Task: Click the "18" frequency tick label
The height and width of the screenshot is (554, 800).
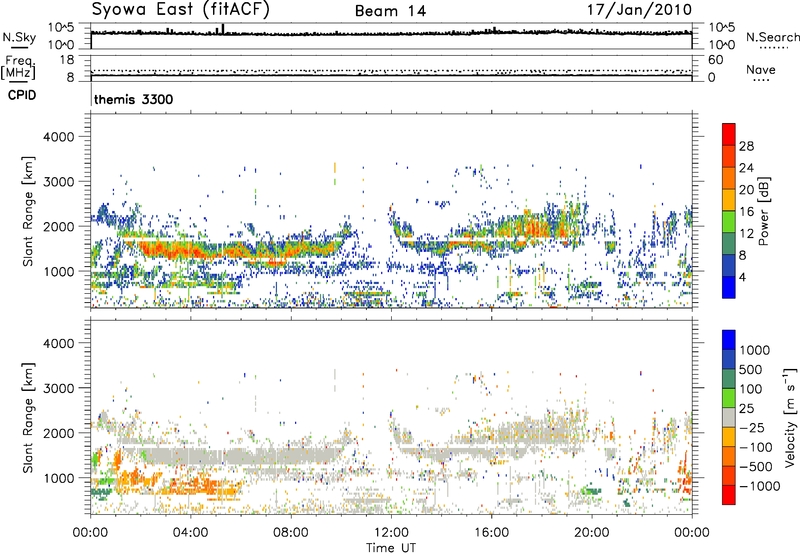Action: [67, 60]
